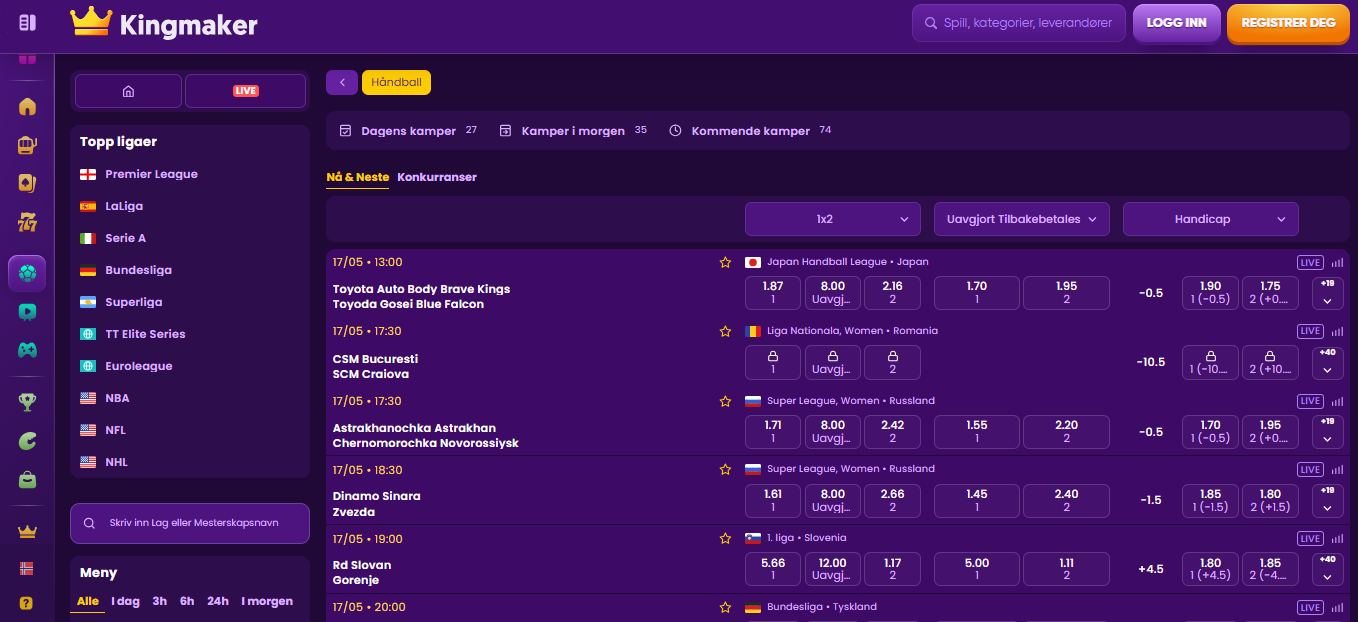The height and width of the screenshot is (622, 1358).
Task: Click the Håndball breadcrumb tag
Action: [x=396, y=82]
